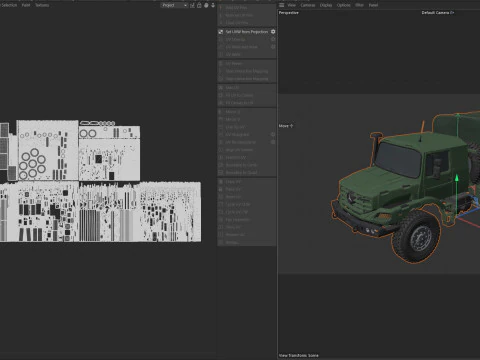Click the UV Peeler command
This screenshot has height=360, width=480.
pos(234,63)
